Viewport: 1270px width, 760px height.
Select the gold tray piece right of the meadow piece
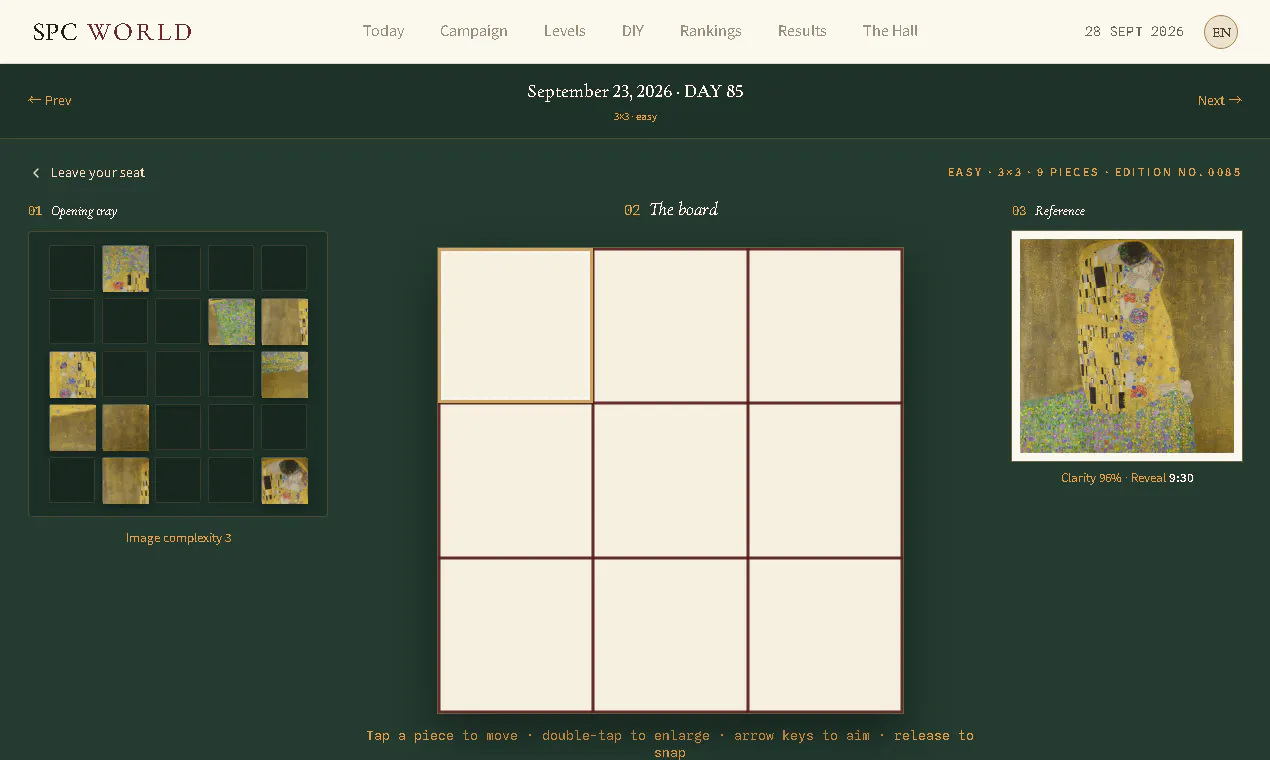point(285,322)
